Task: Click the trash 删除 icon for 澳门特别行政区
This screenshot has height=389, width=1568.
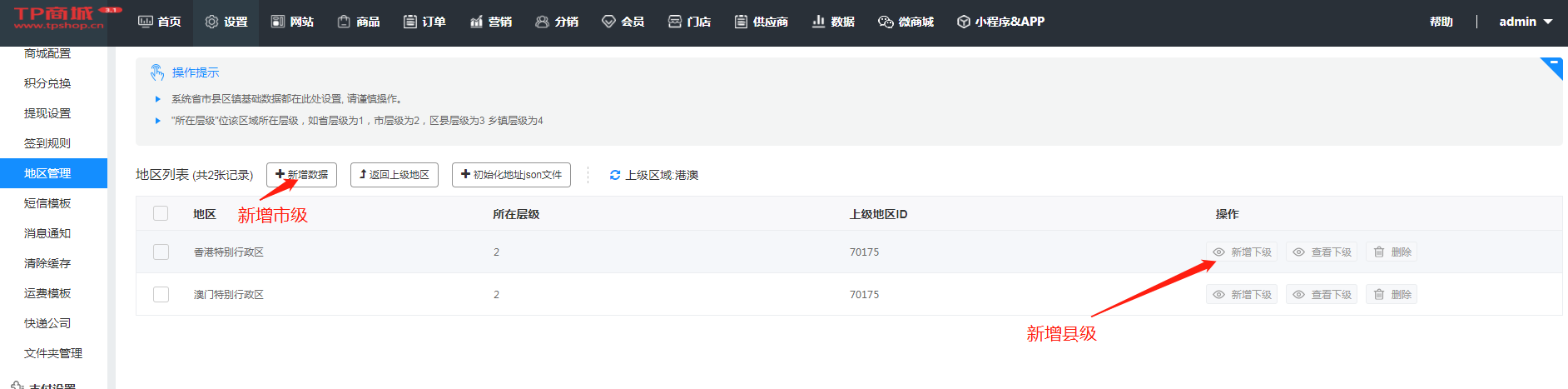Action: click(1379, 294)
